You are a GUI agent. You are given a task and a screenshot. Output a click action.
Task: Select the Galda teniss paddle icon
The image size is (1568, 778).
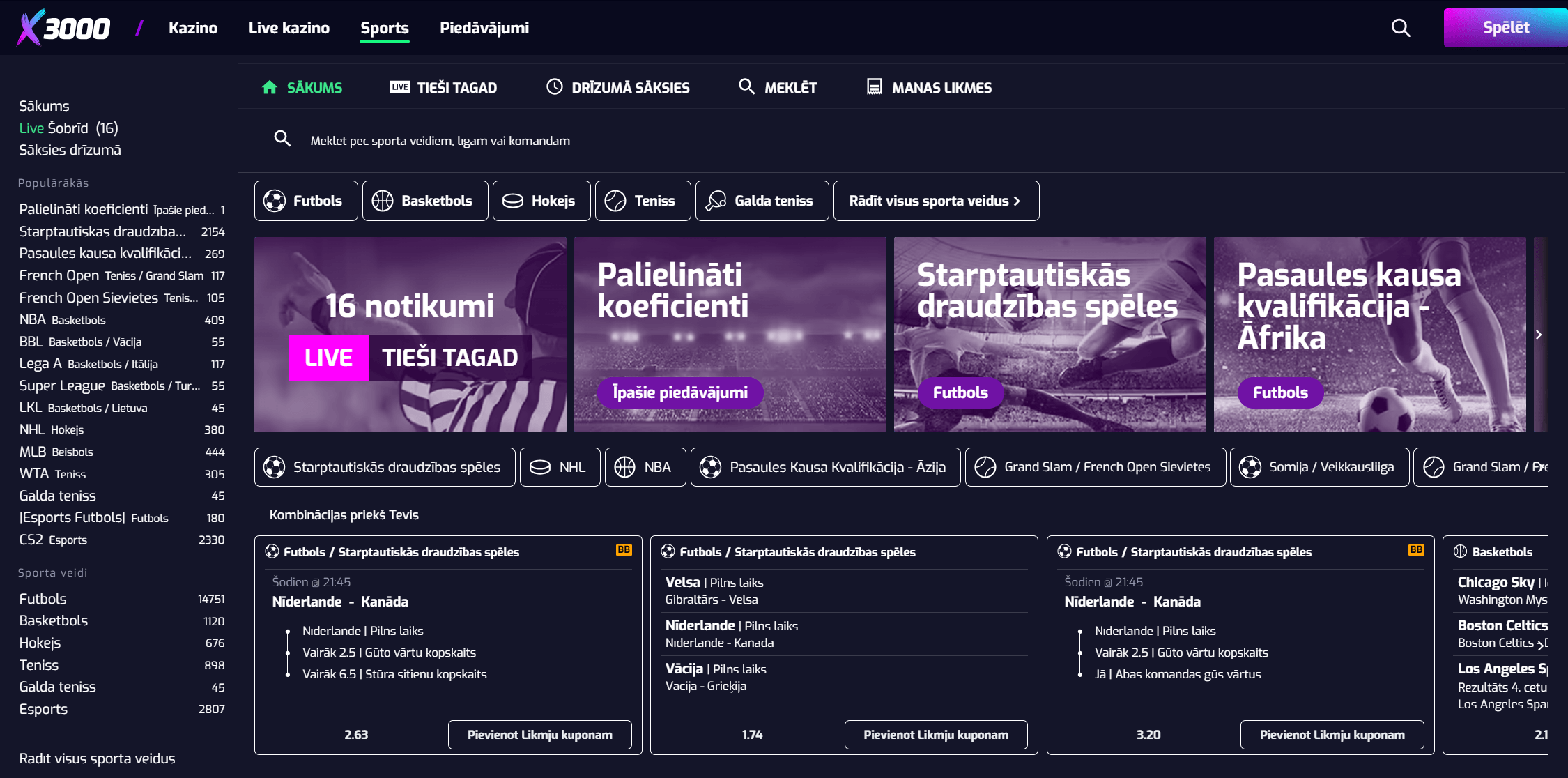click(x=716, y=200)
